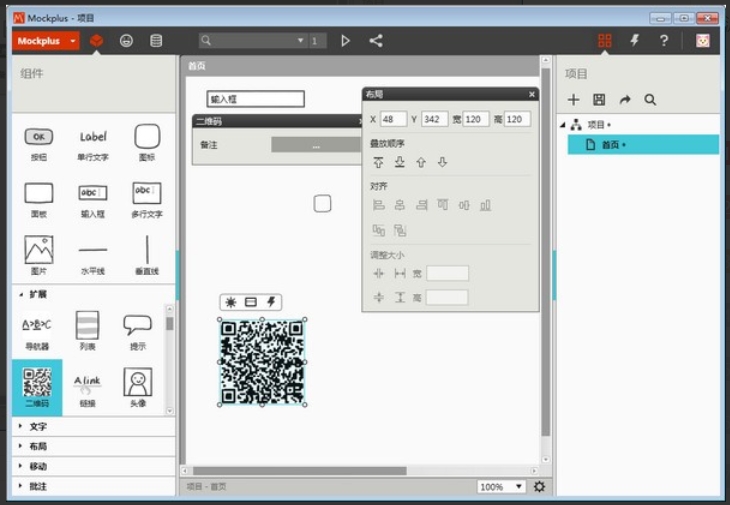
Task: Select the 首页 page in project tree
Action: tap(612, 145)
